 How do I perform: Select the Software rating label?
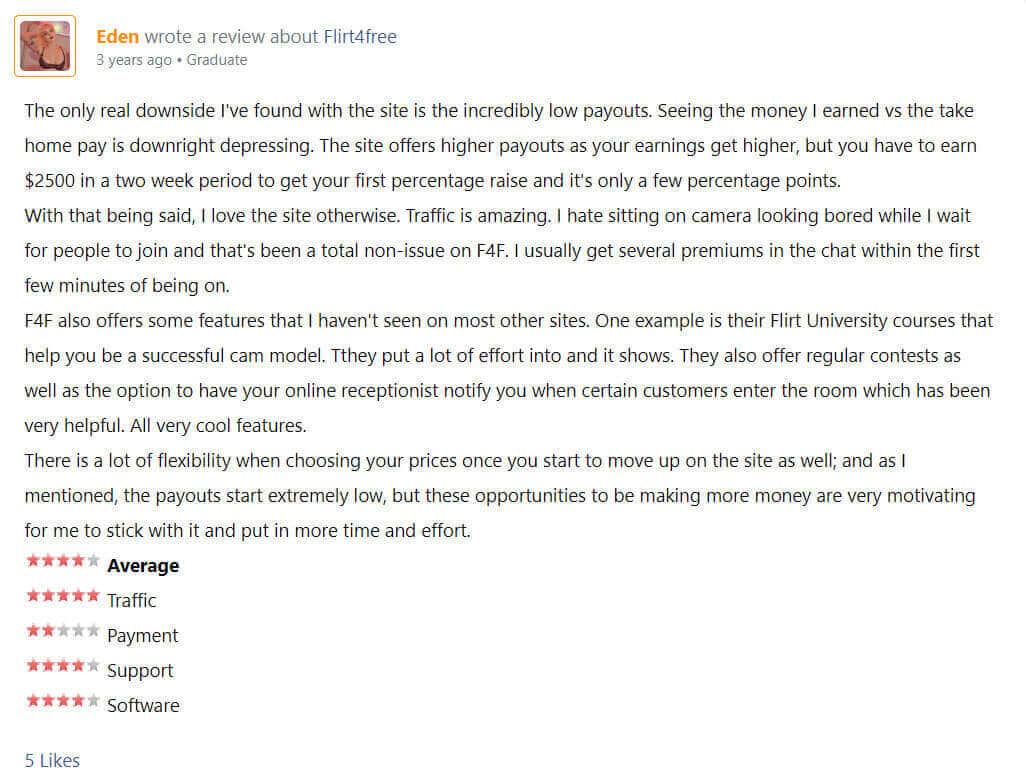pyautogui.click(x=143, y=705)
